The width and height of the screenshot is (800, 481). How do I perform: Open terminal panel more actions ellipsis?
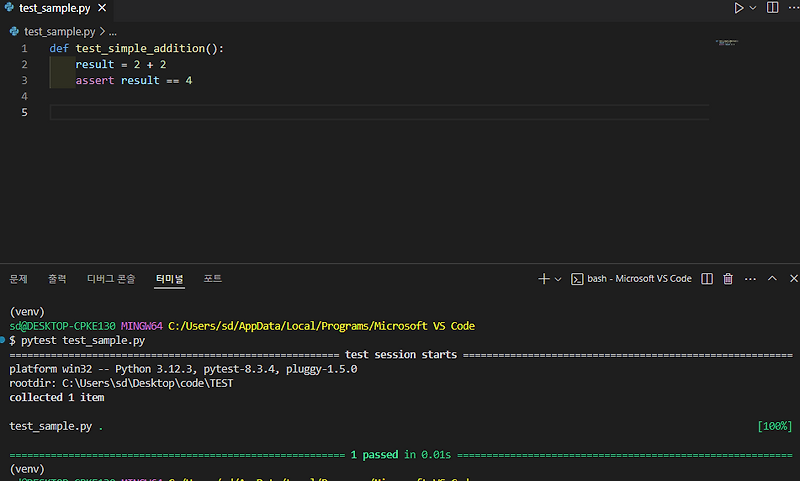[750, 279]
